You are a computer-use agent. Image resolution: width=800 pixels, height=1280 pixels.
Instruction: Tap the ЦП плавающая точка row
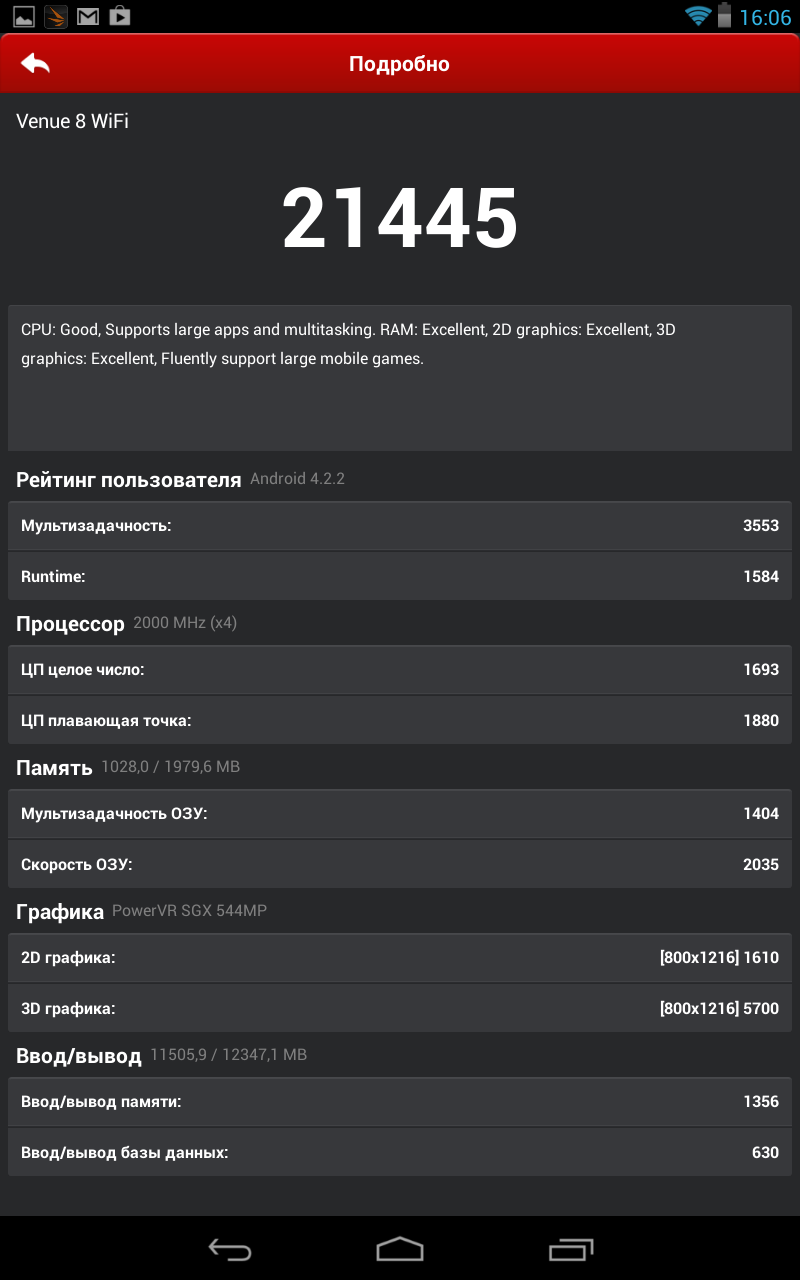click(x=400, y=720)
